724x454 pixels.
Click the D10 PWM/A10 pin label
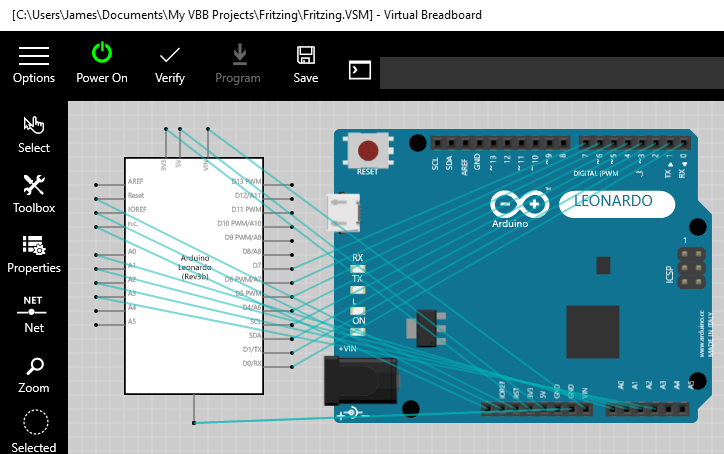(x=240, y=224)
